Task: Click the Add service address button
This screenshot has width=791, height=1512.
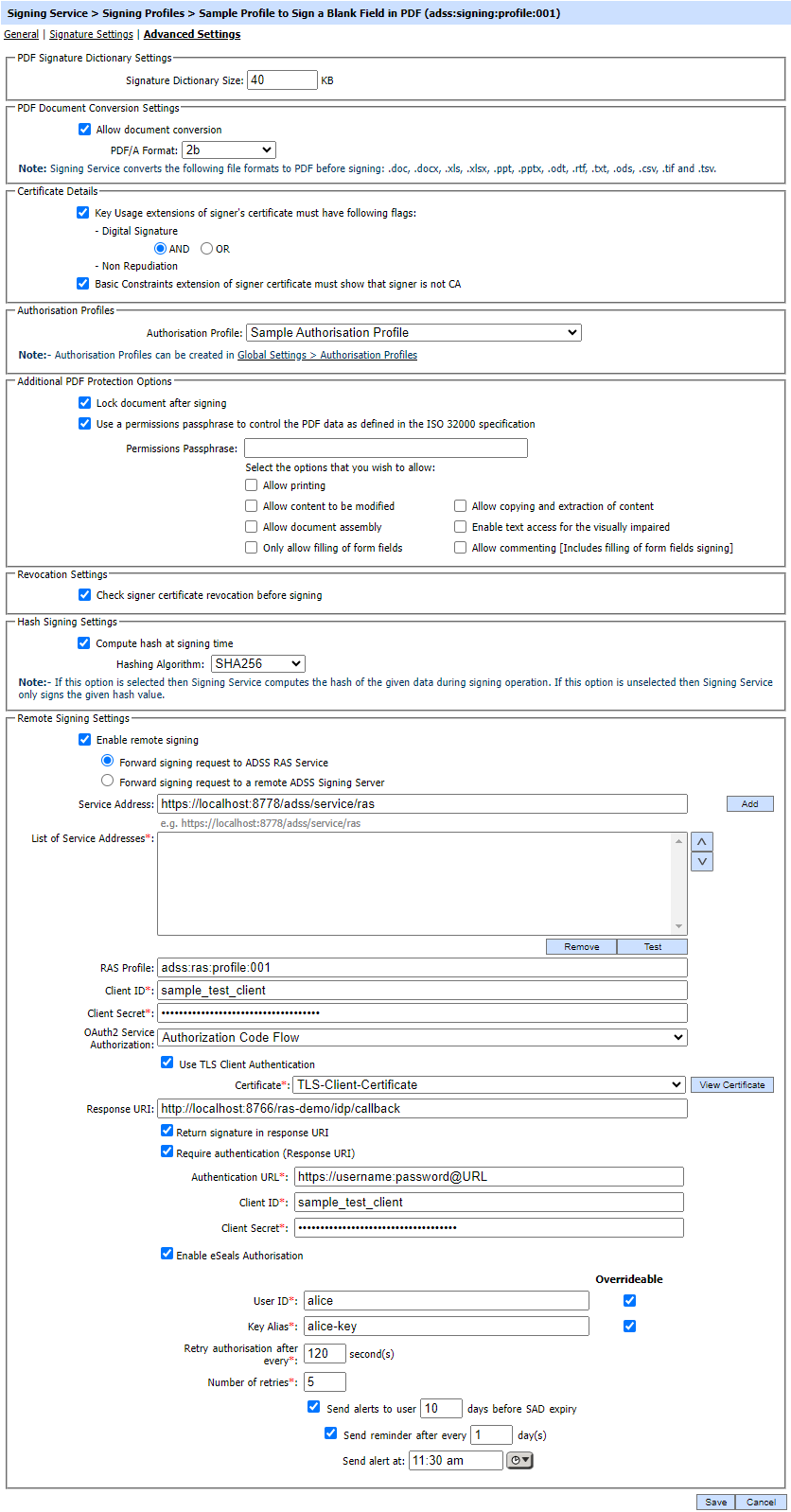Action: click(x=749, y=803)
